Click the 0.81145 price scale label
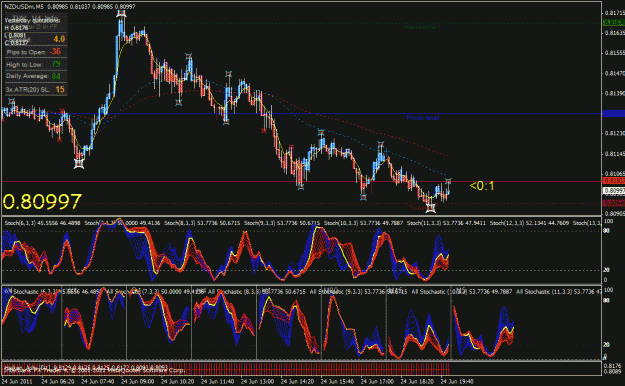625x386 pixels. point(614,154)
